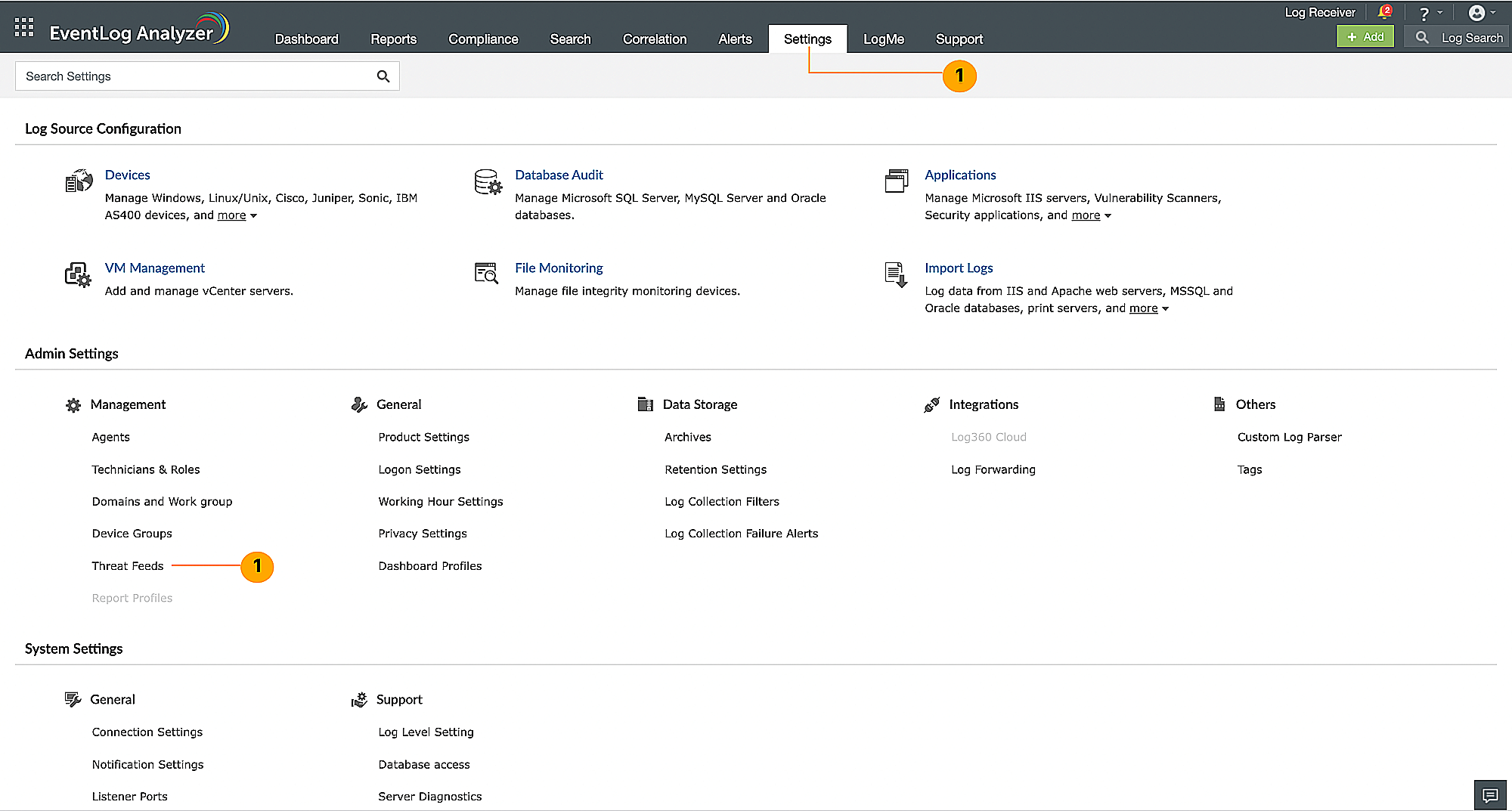
Task: Open the apps grid launcher icon
Action: (x=24, y=28)
